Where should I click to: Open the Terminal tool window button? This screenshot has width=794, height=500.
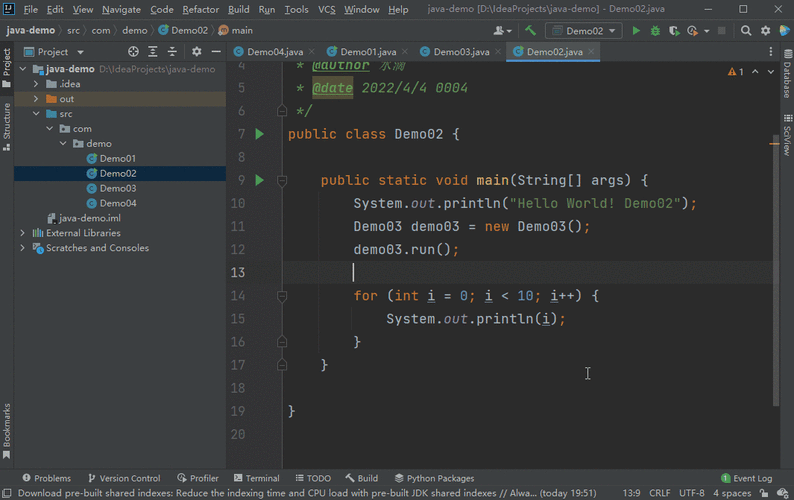pos(256,478)
